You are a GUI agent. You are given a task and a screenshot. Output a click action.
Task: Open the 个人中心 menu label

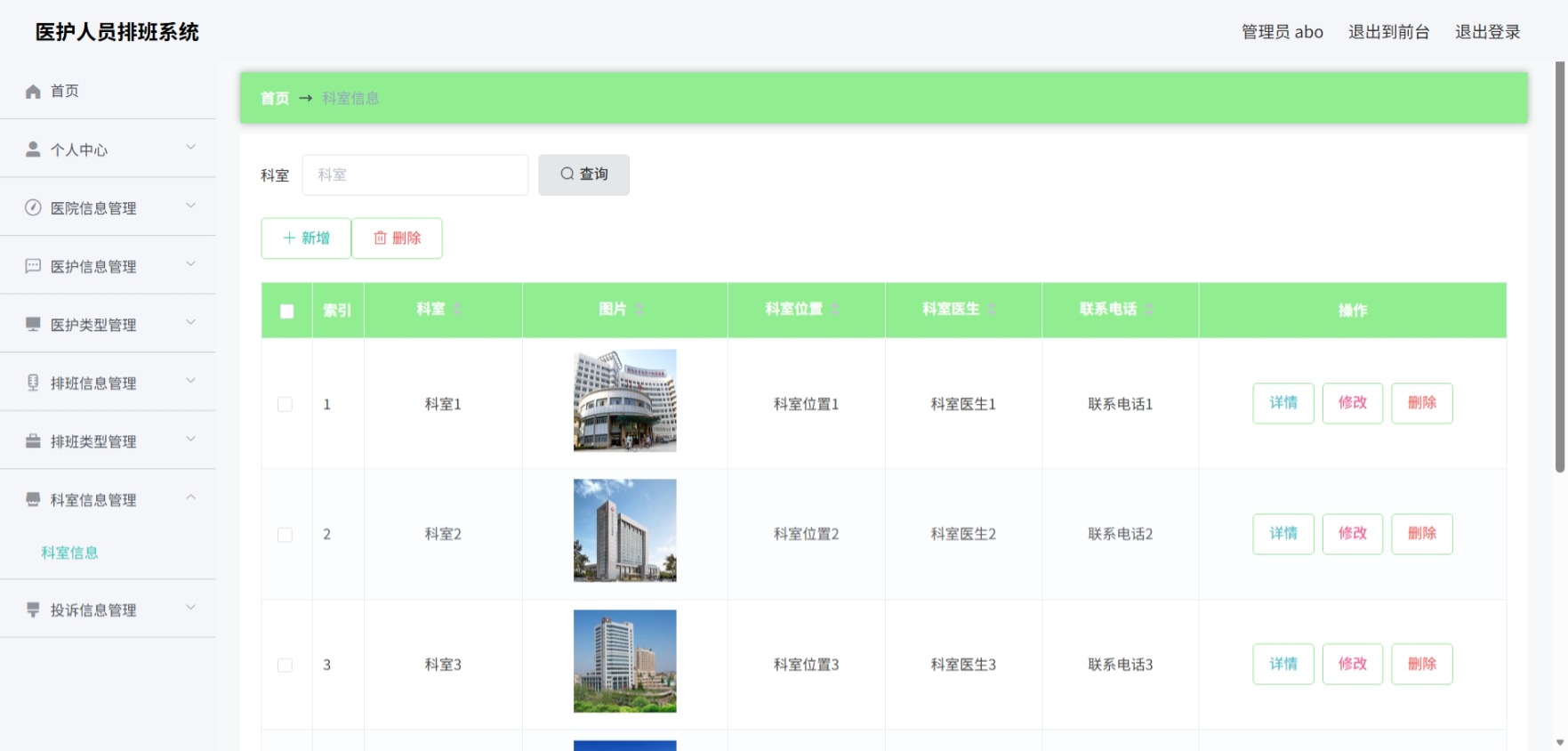pos(79,150)
